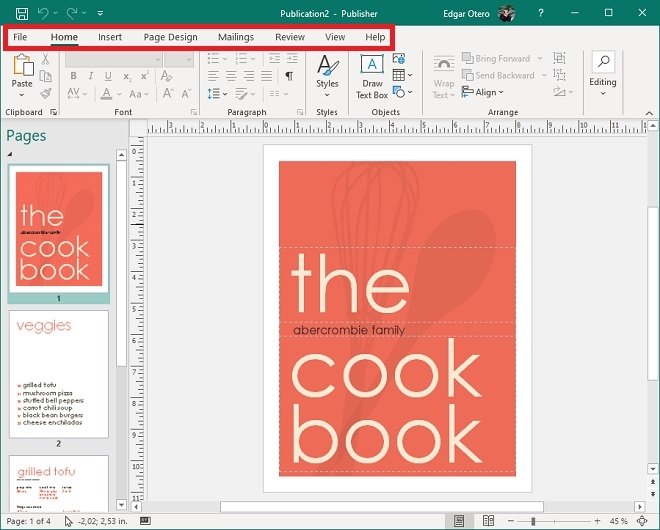This screenshot has height=530, width=660.
Task: Undo the last action
Action: (x=43, y=13)
